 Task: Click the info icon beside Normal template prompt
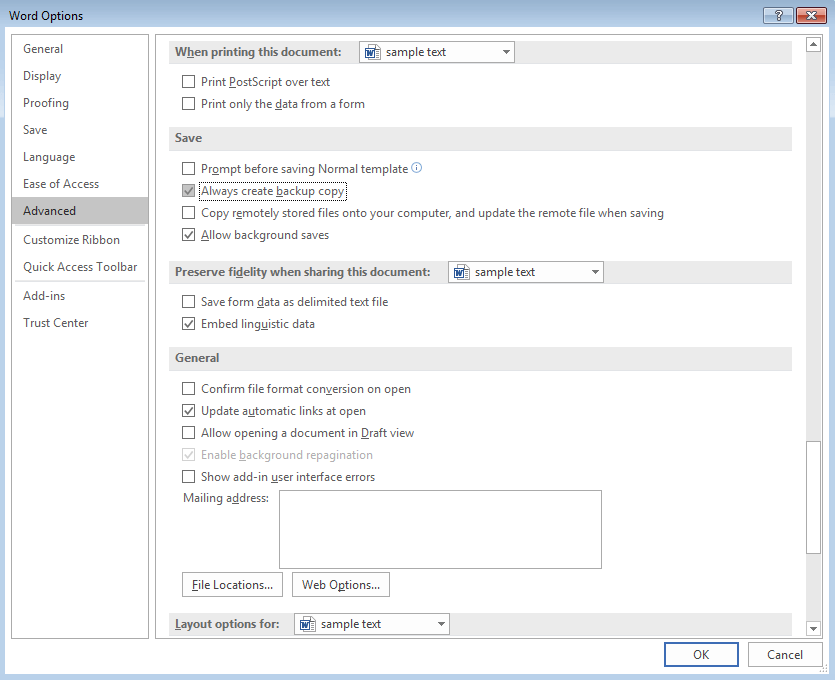click(417, 168)
